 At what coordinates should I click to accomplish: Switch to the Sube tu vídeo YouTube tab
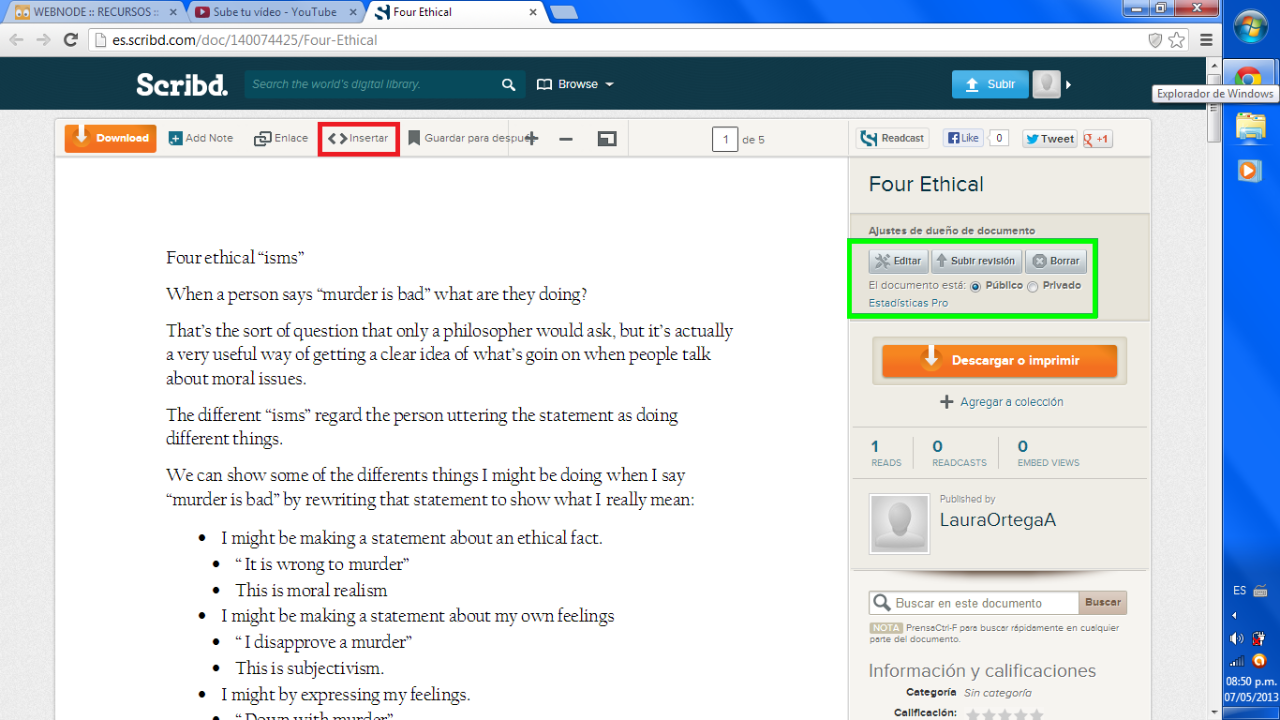click(x=279, y=12)
